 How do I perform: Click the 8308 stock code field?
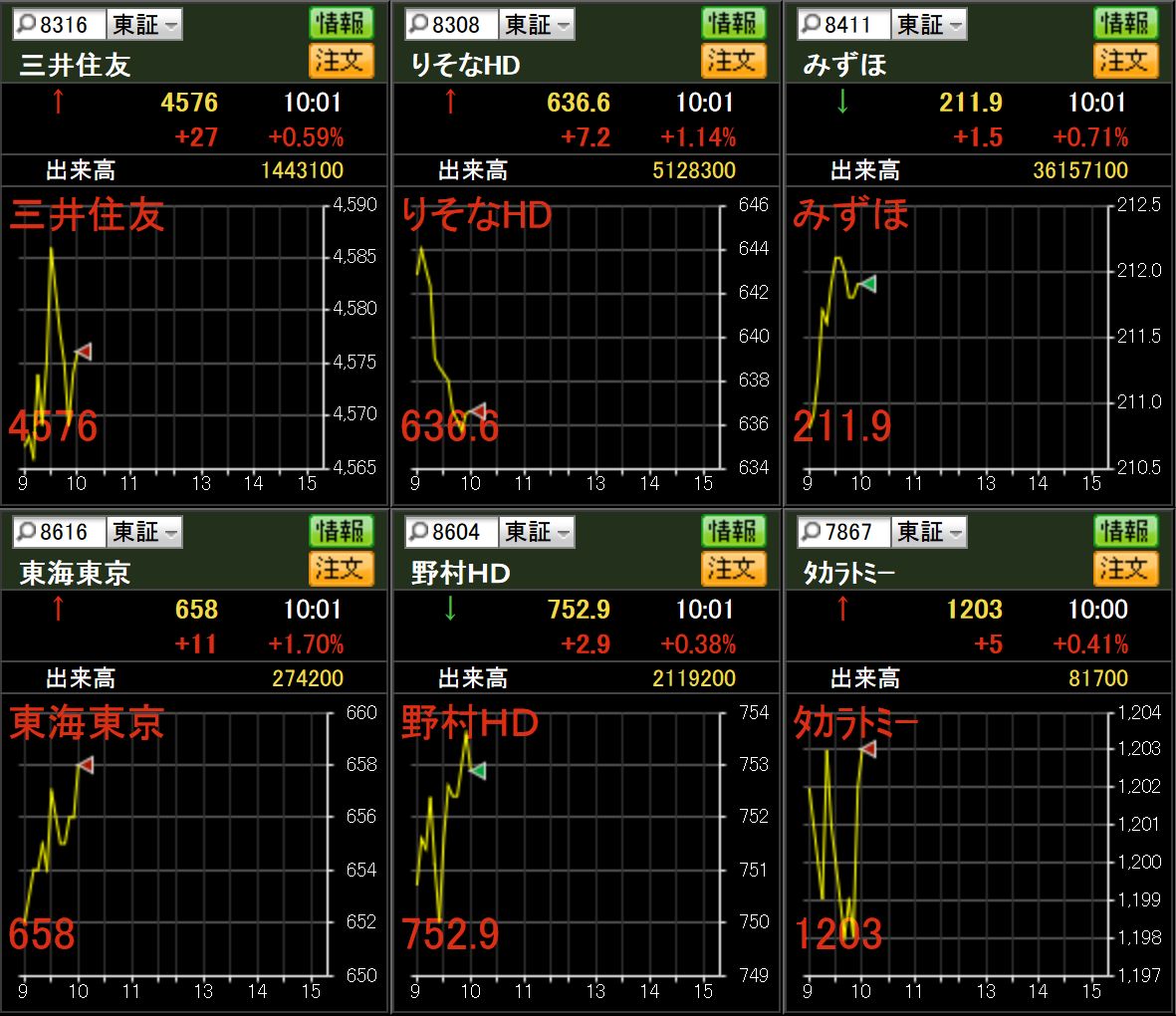[x=452, y=24]
